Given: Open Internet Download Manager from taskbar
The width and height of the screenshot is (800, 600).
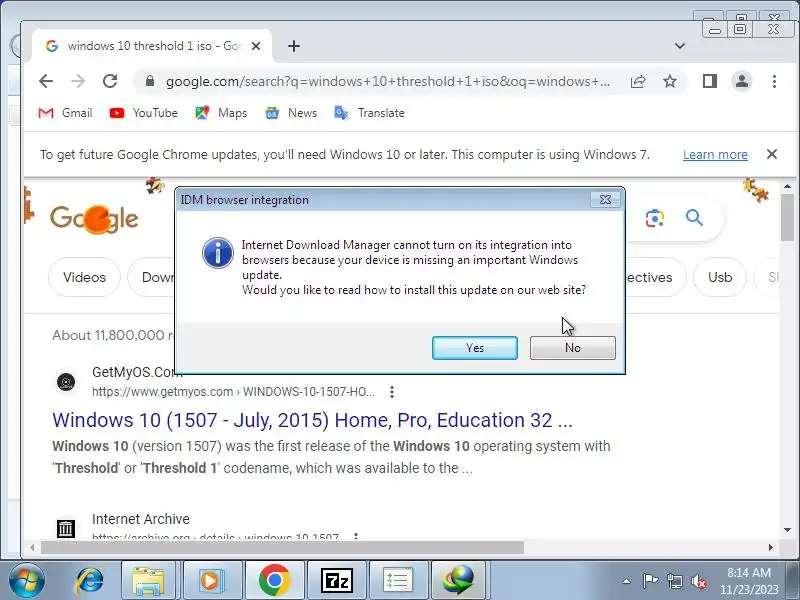Looking at the screenshot, I should coord(459,581).
